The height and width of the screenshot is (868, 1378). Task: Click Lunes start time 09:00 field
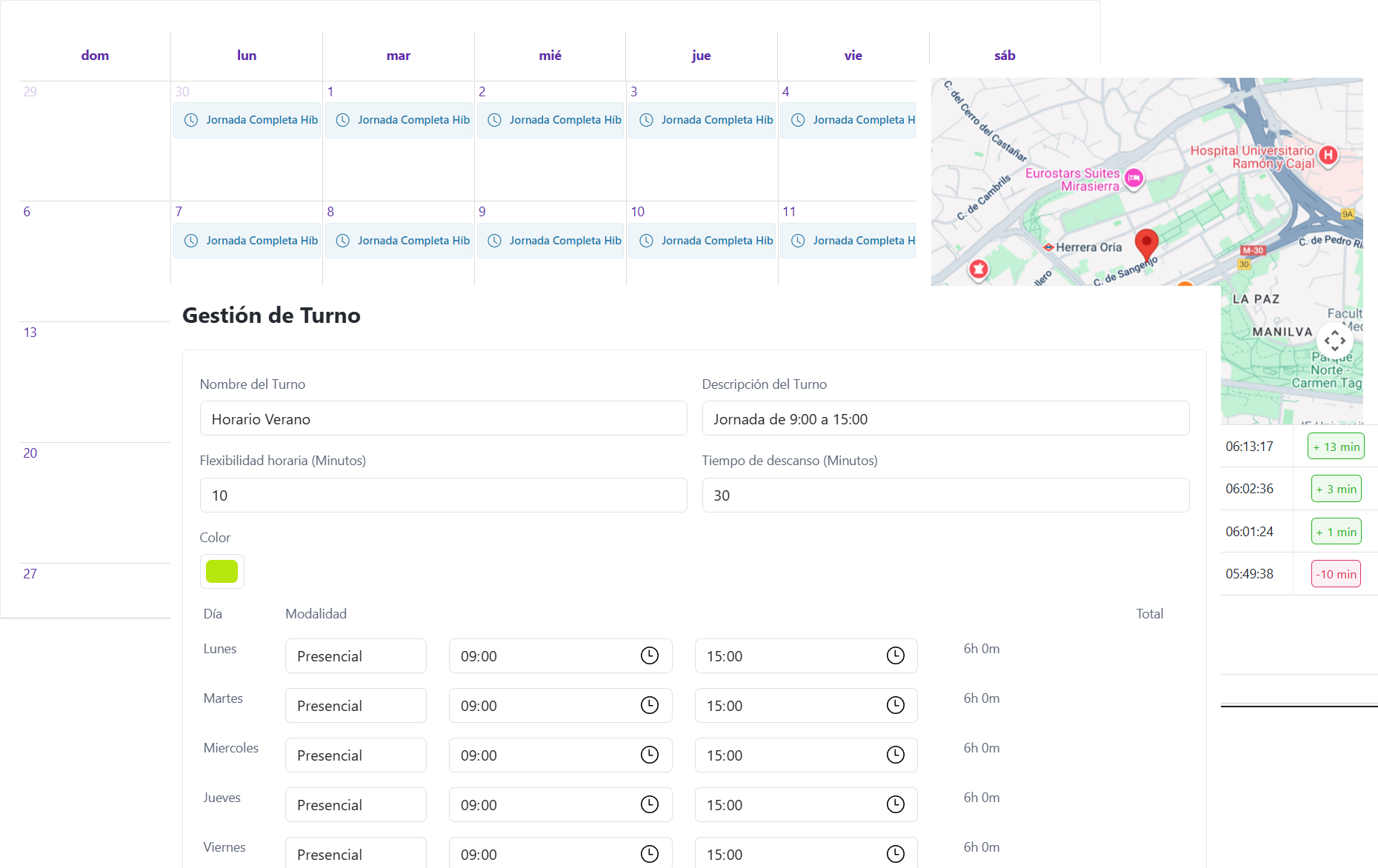click(560, 655)
